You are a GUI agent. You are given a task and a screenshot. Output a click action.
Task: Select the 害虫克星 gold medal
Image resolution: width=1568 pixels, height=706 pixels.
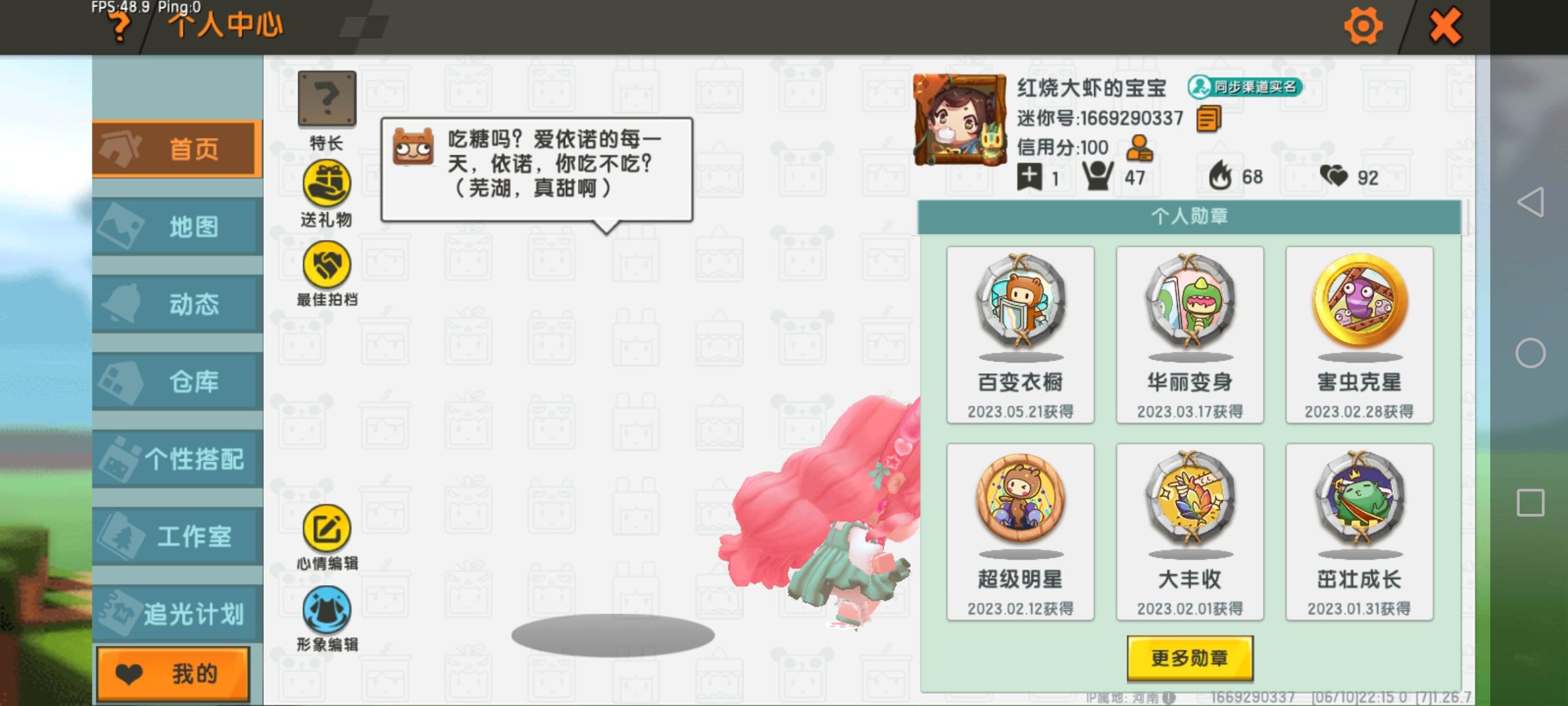[x=1360, y=335]
